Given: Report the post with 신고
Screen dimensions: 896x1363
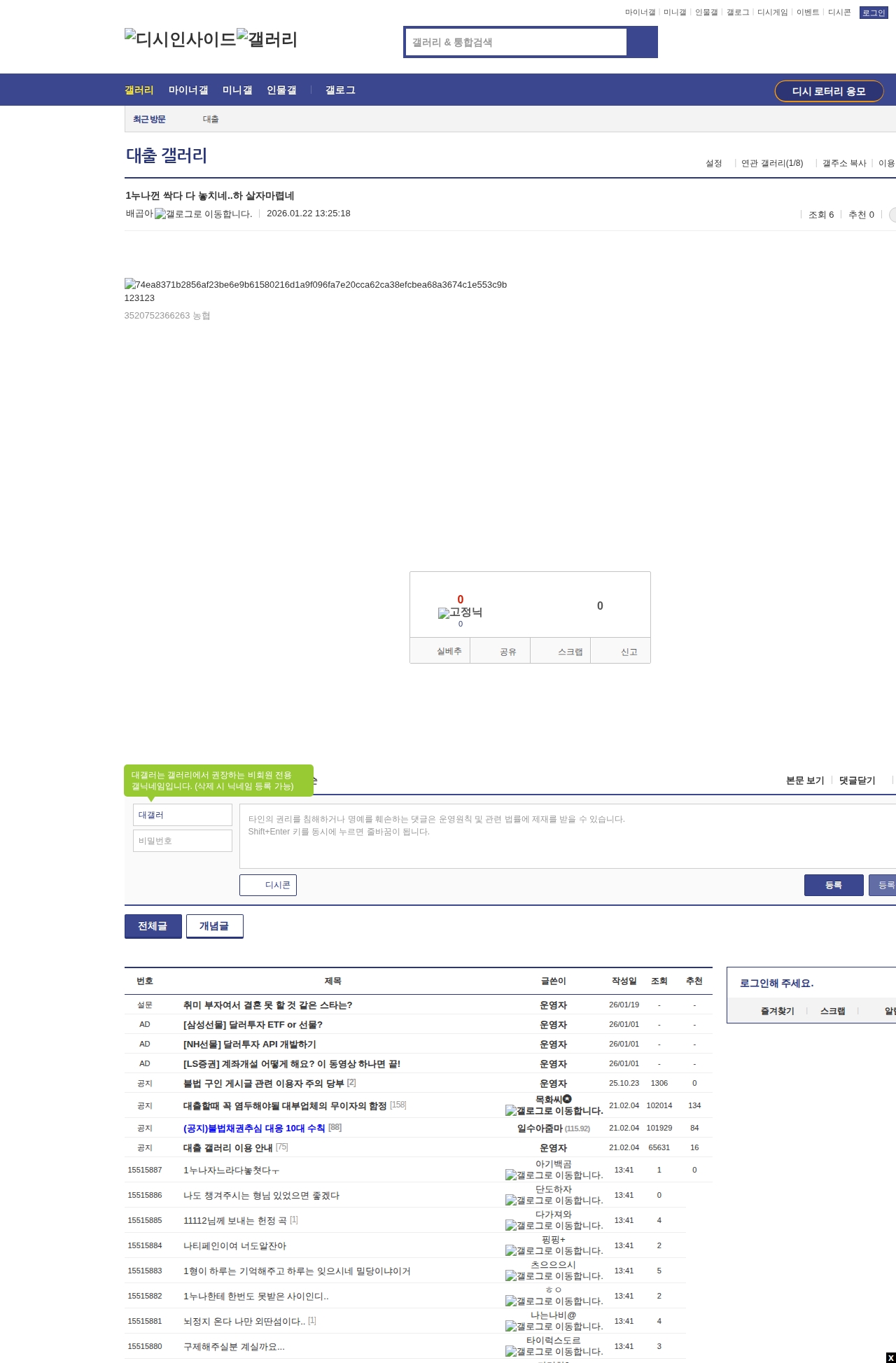Looking at the screenshot, I should click(621, 651).
